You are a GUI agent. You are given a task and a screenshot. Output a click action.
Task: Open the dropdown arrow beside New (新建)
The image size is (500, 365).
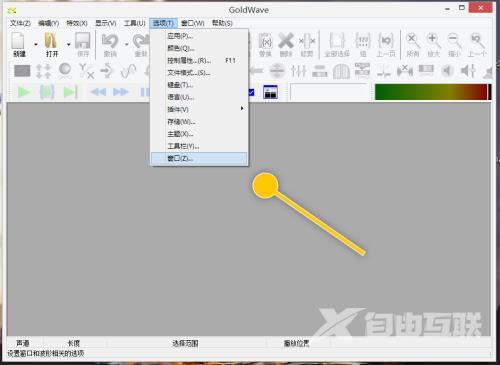tap(36, 44)
